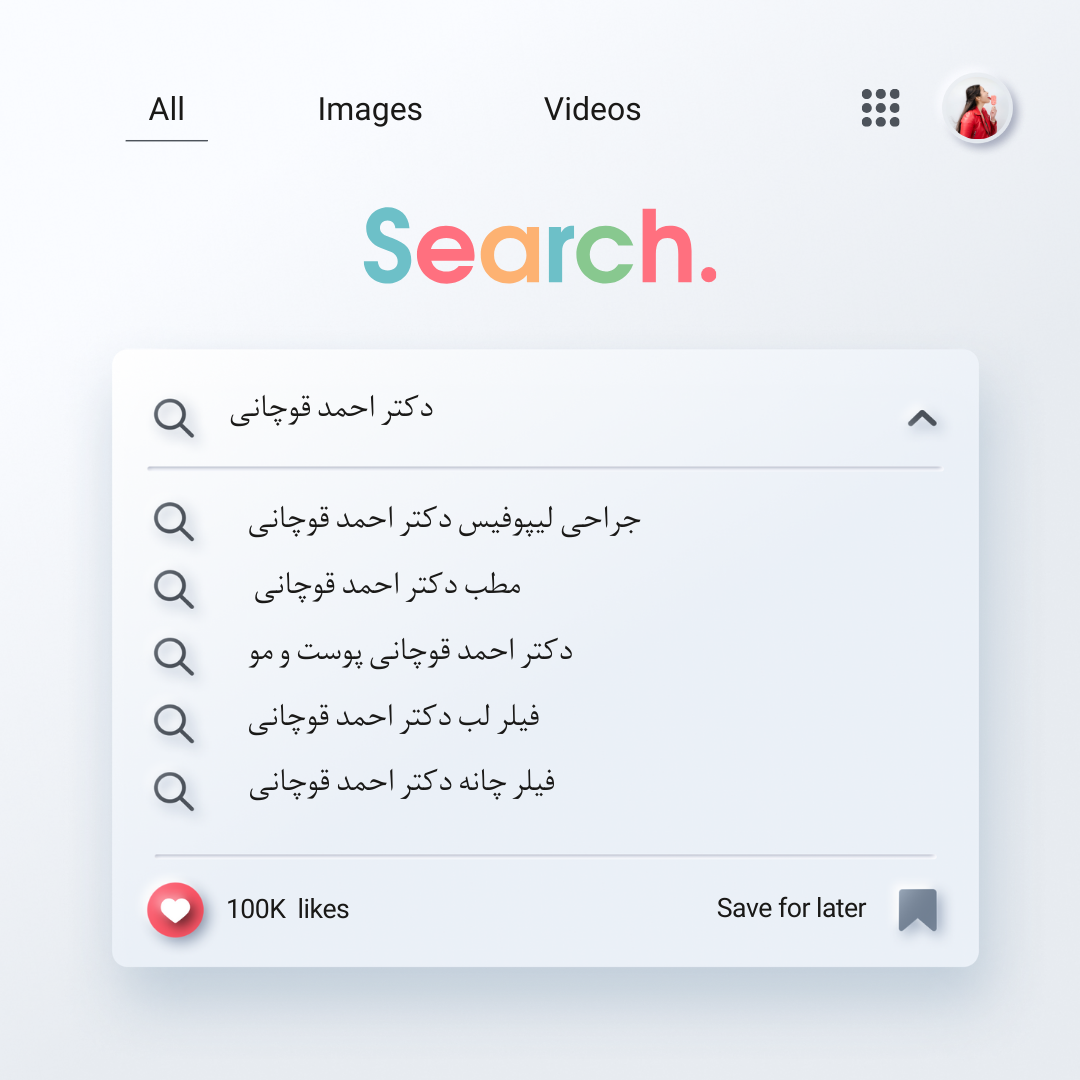Select the All tab
This screenshot has width=1080, height=1080.
click(166, 110)
